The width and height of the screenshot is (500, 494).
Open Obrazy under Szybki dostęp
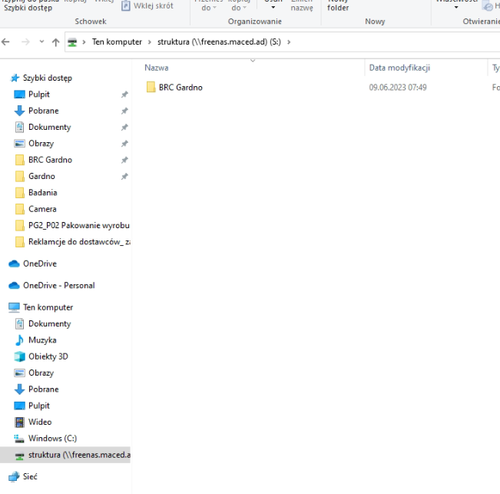click(x=41, y=143)
